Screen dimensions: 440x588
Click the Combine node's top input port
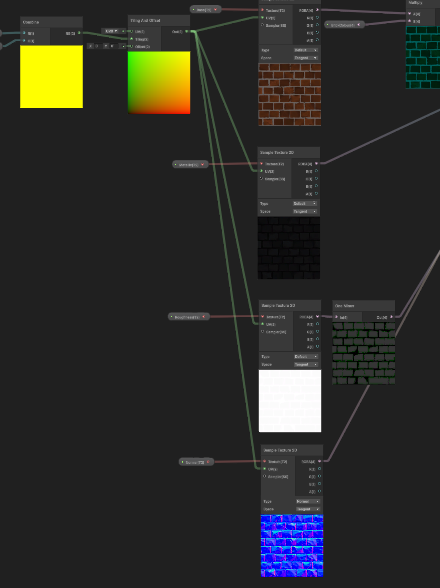click(x=24, y=33)
